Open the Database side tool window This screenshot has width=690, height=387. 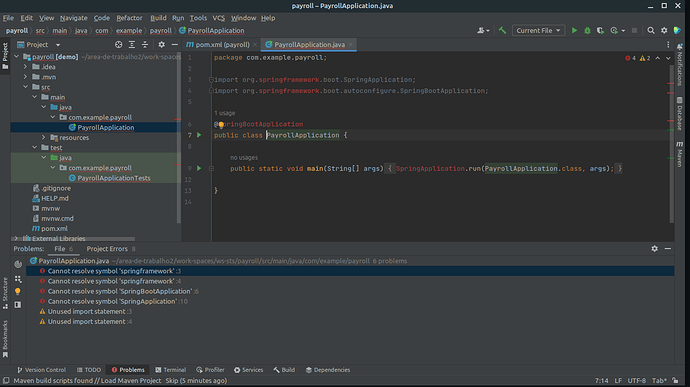pyautogui.click(x=680, y=113)
